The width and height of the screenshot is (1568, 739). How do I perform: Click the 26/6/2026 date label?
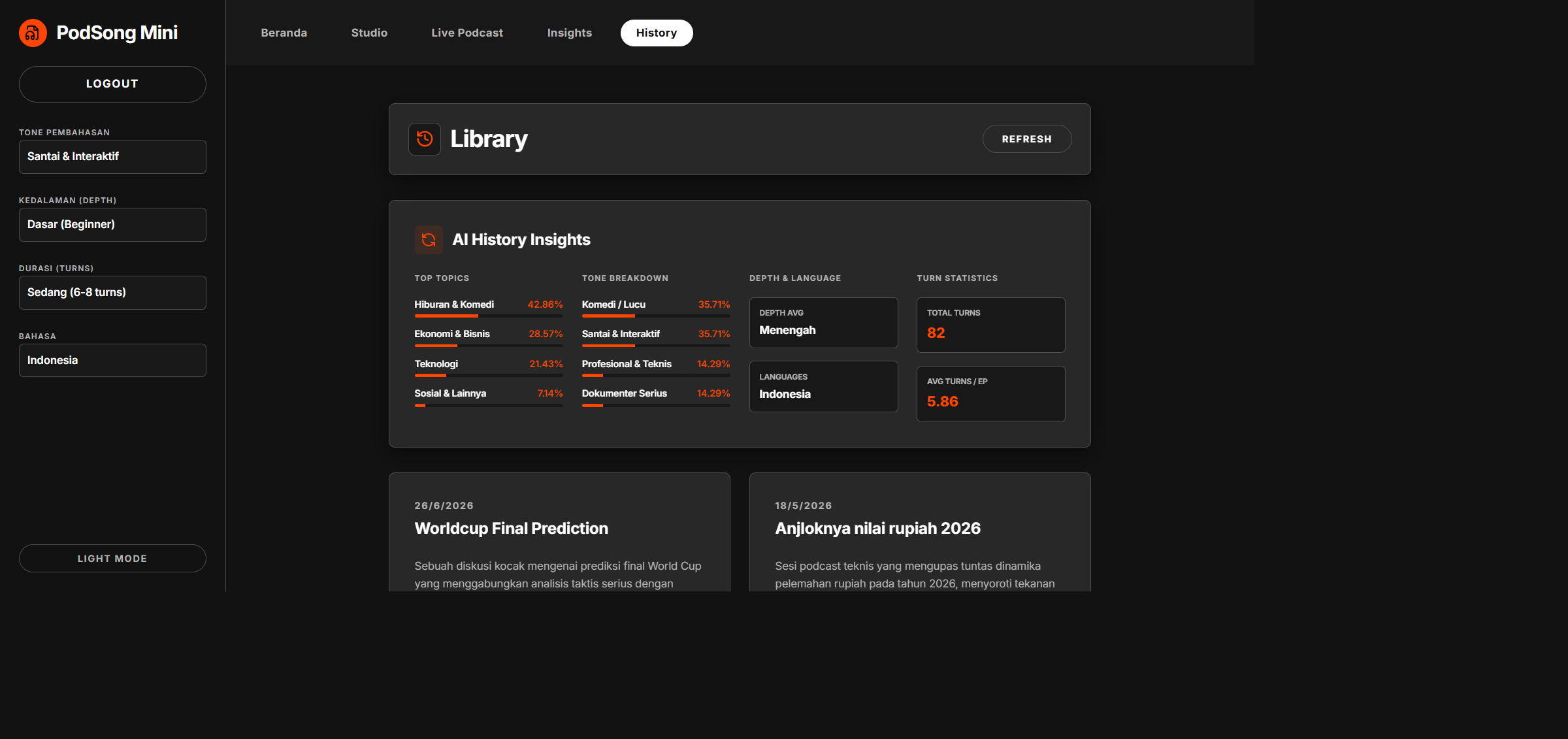point(444,506)
